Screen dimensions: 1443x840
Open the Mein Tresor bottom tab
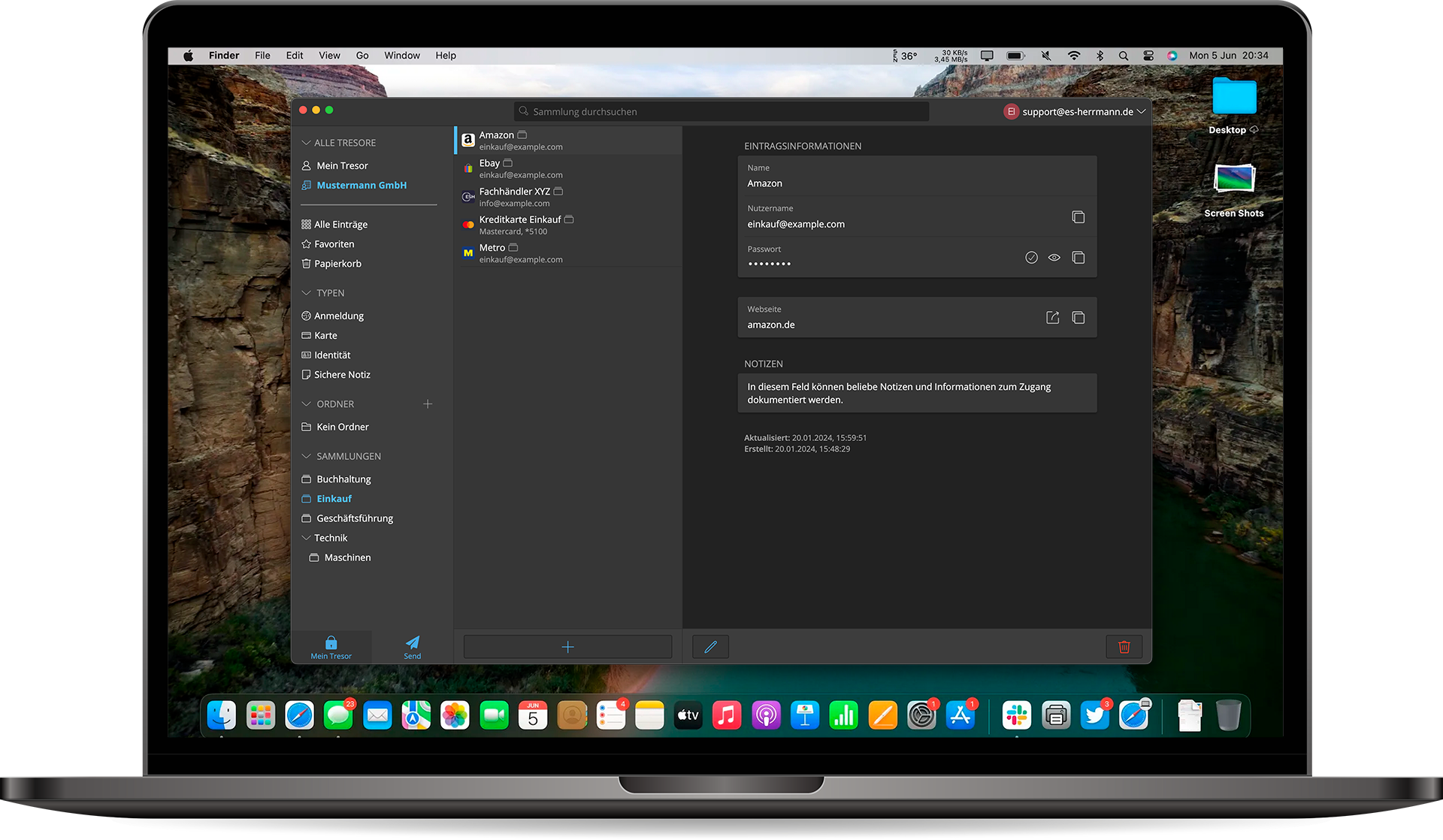click(331, 648)
